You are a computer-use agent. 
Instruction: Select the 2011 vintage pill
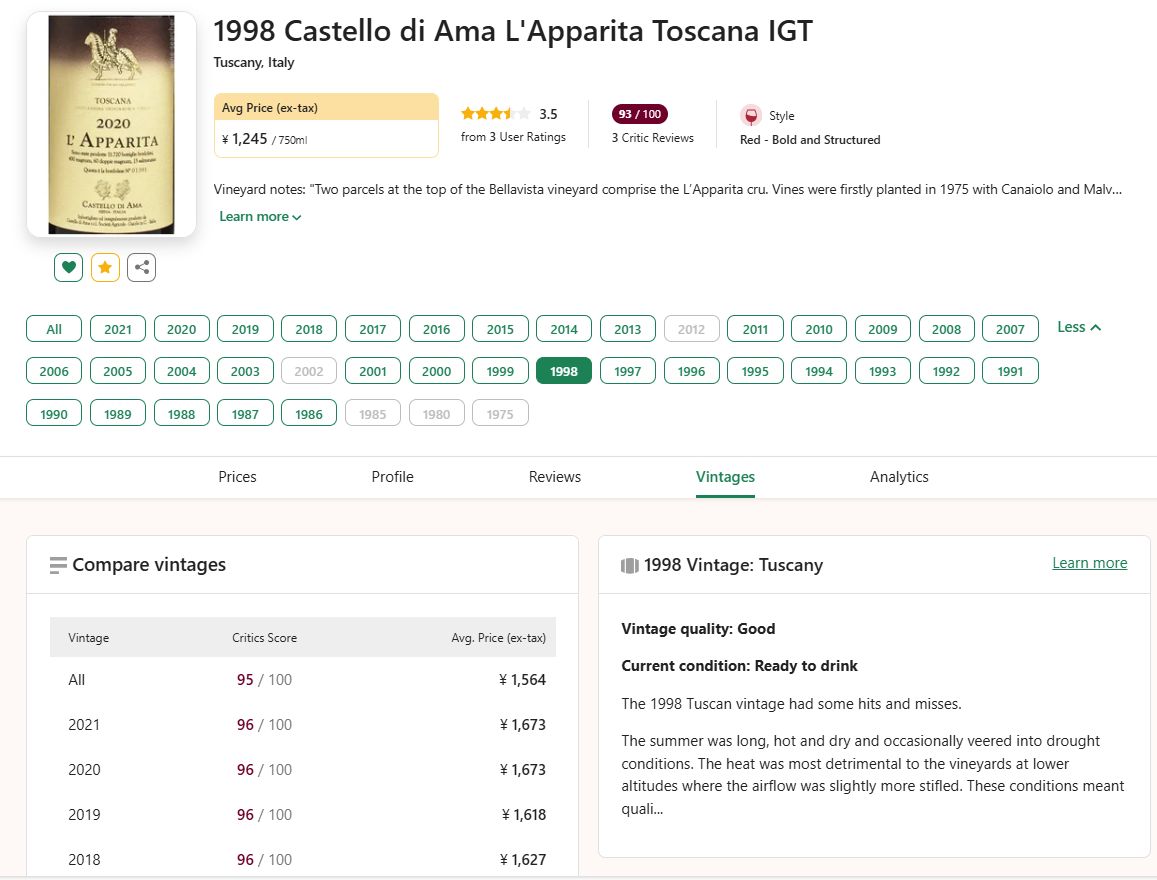pos(755,329)
